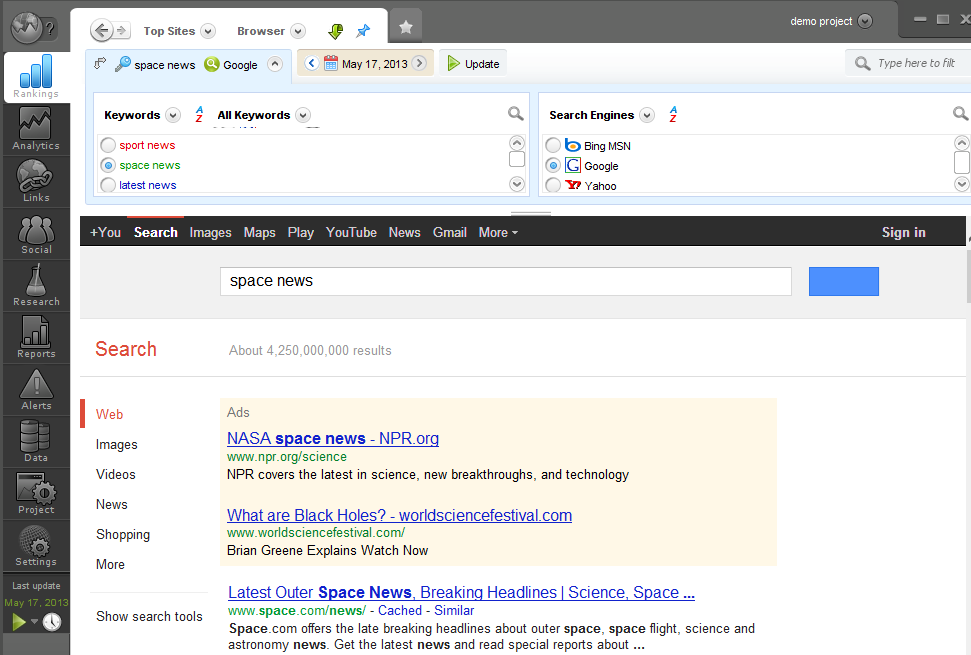This screenshot has height=655, width=971.
Task: Collapse the keyword/engine selector chevron
Action: pyautogui.click(x=275, y=64)
